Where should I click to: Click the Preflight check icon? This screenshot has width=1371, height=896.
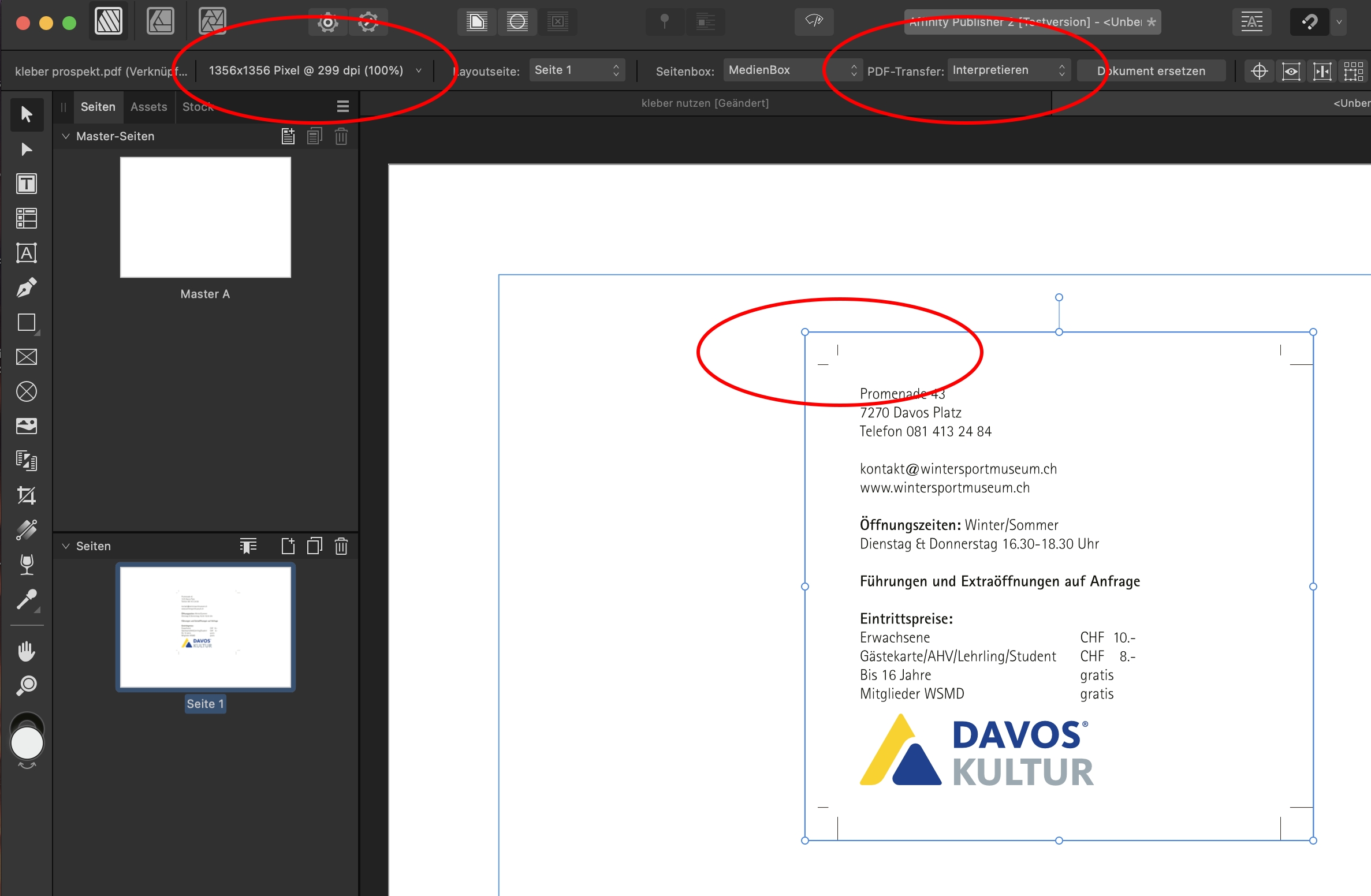click(x=814, y=22)
